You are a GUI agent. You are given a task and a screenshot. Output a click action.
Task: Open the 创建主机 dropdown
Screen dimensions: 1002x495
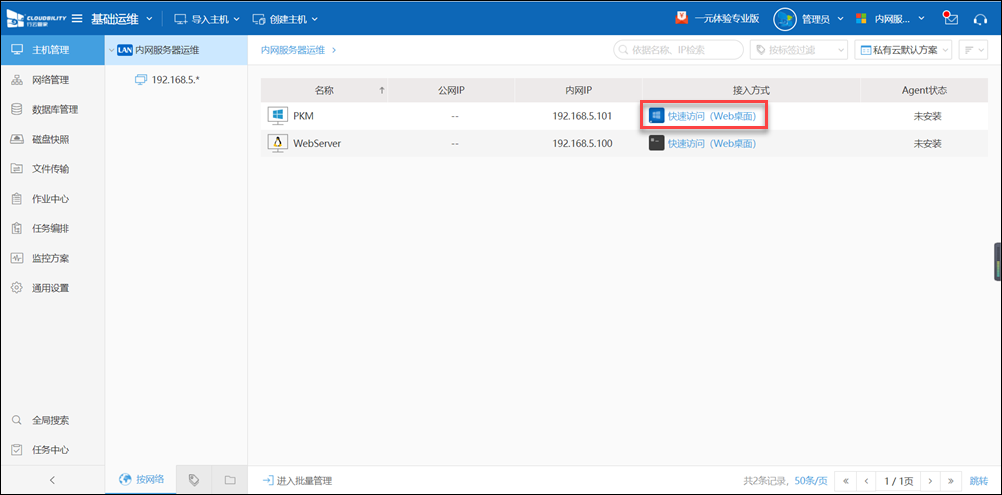tap(285, 19)
